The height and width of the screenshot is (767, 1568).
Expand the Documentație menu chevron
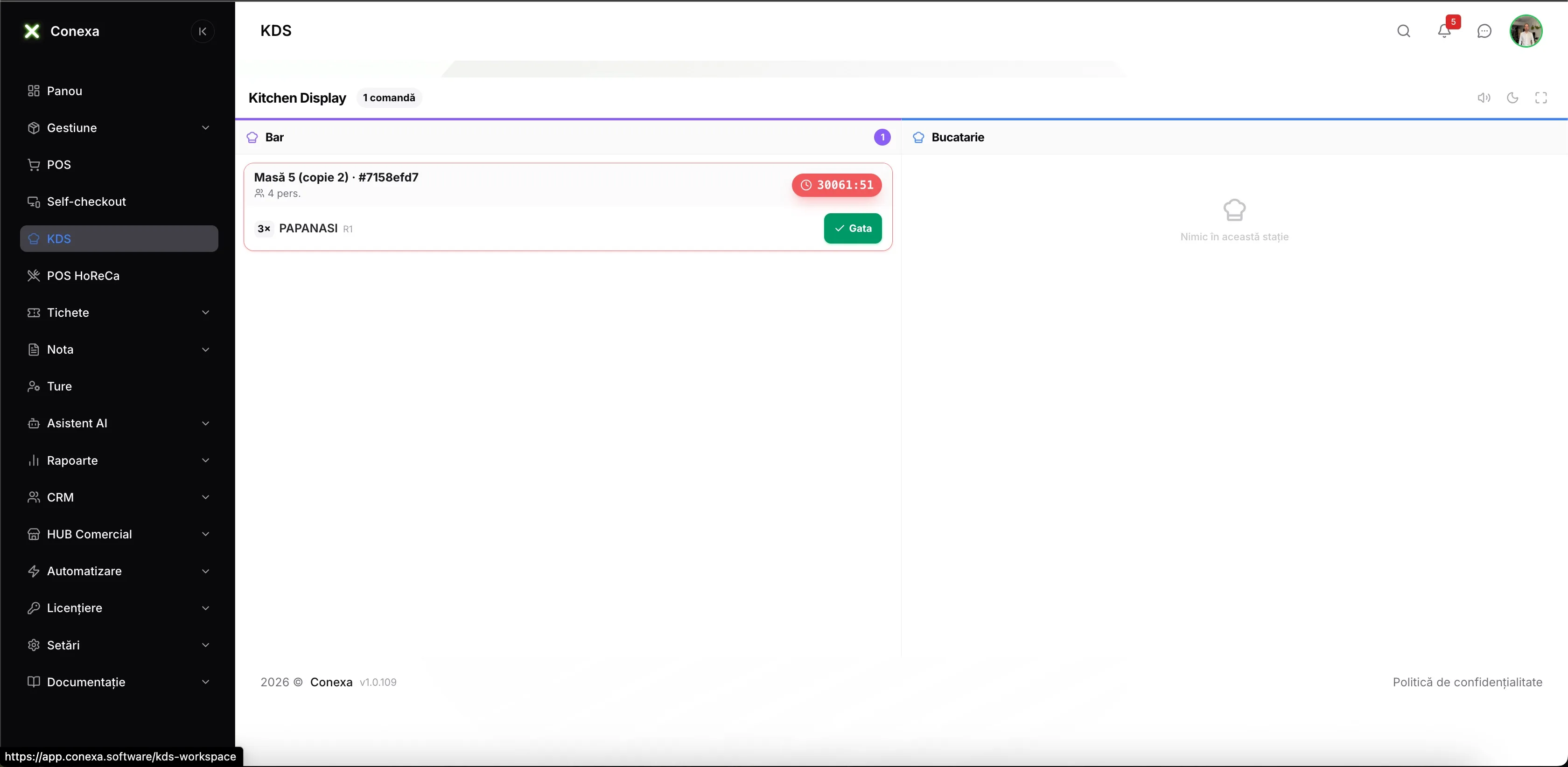[x=206, y=682]
